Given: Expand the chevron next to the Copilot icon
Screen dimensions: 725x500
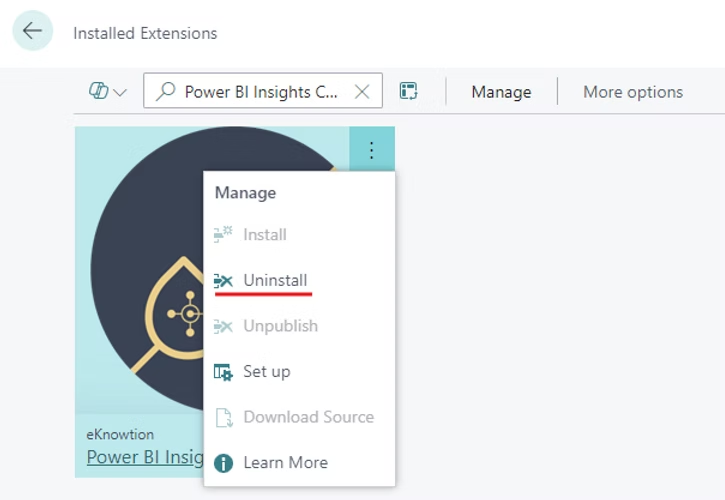Looking at the screenshot, I should (x=120, y=93).
